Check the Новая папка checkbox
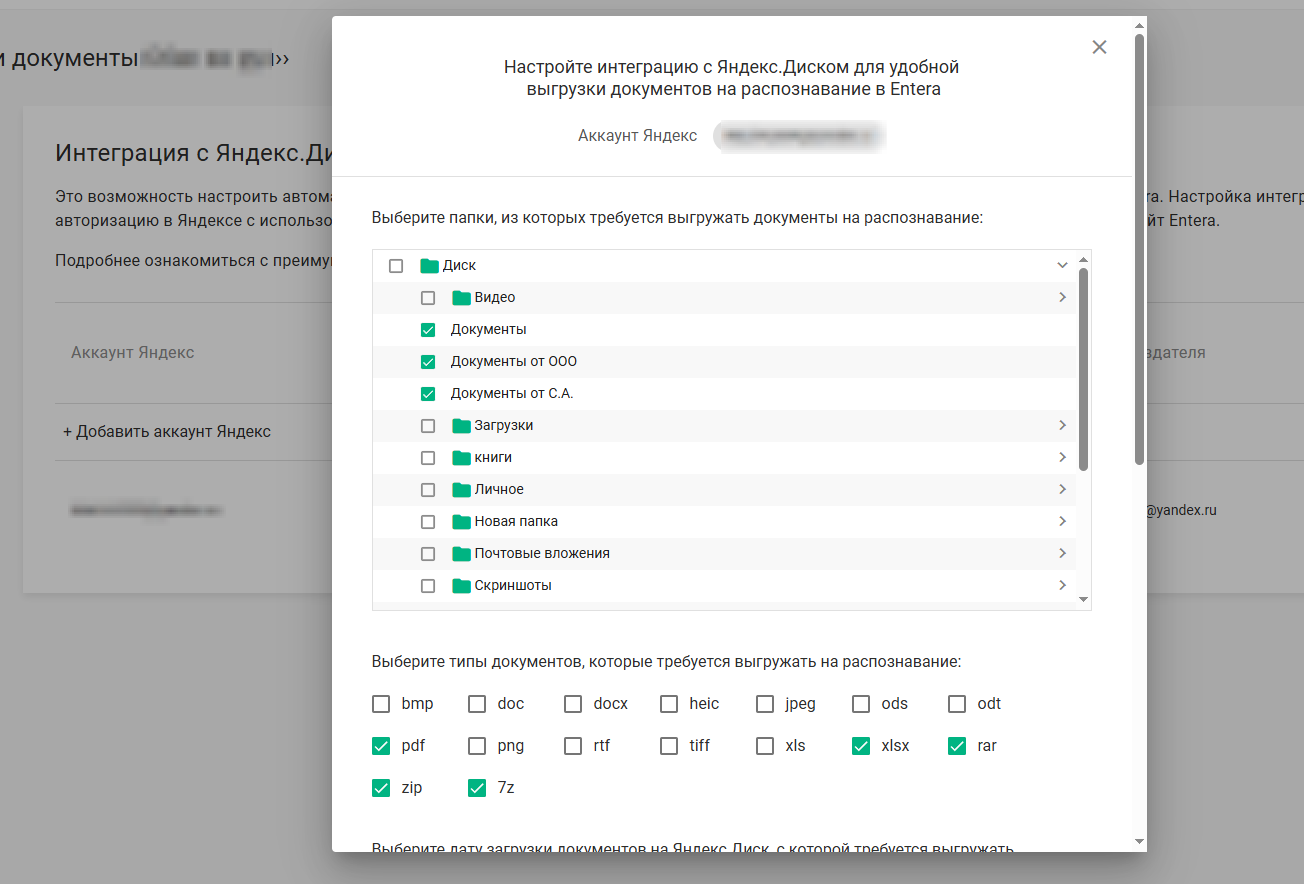 [428, 522]
